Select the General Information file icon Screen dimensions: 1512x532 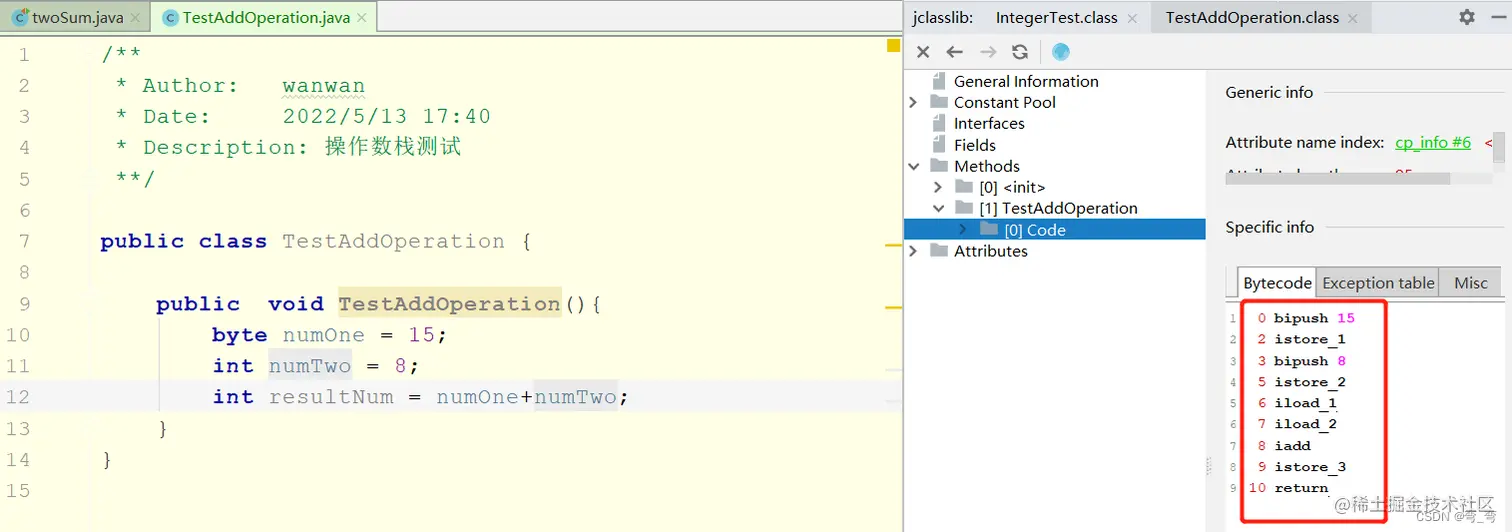pos(938,81)
